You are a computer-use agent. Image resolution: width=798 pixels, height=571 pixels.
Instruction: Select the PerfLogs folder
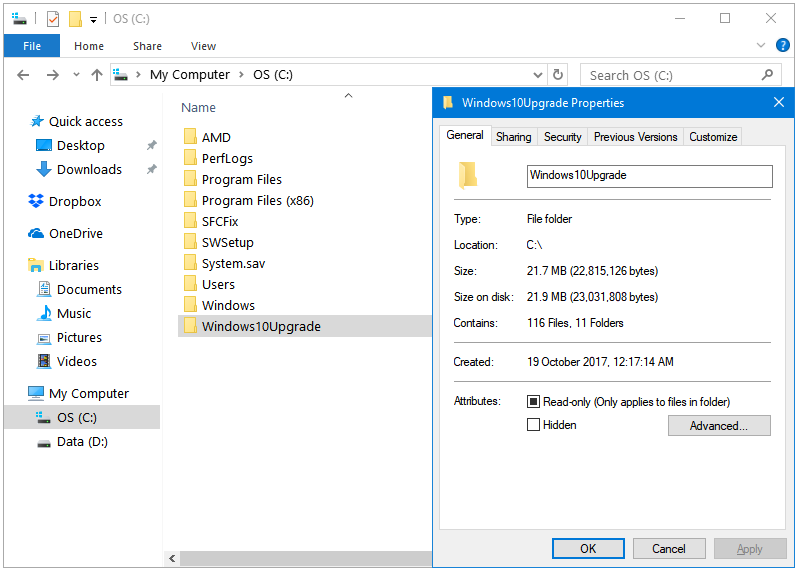click(227, 158)
